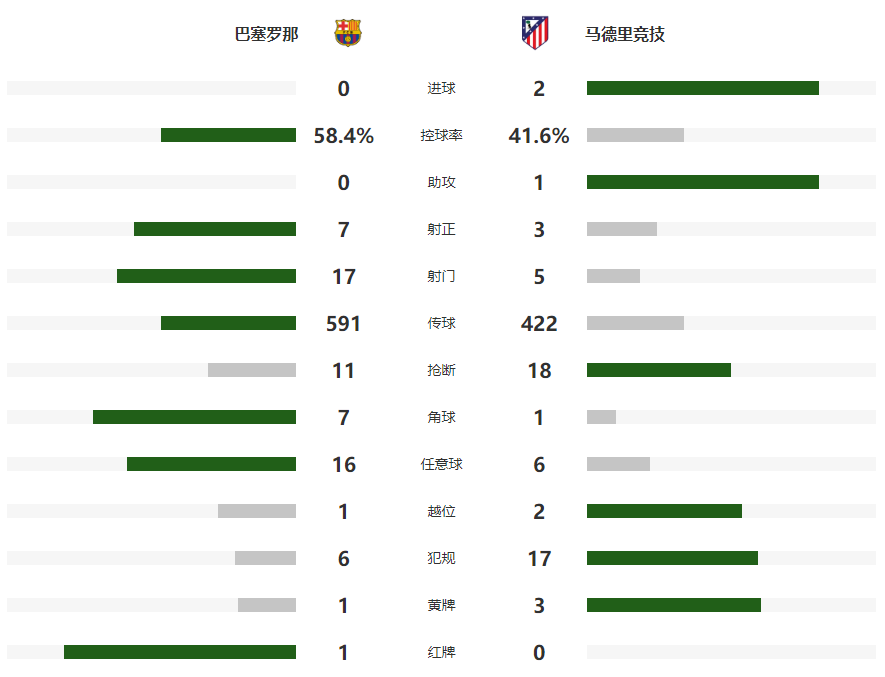Click Barcelona's 591 passes value
885x677 pixels.
344,323
